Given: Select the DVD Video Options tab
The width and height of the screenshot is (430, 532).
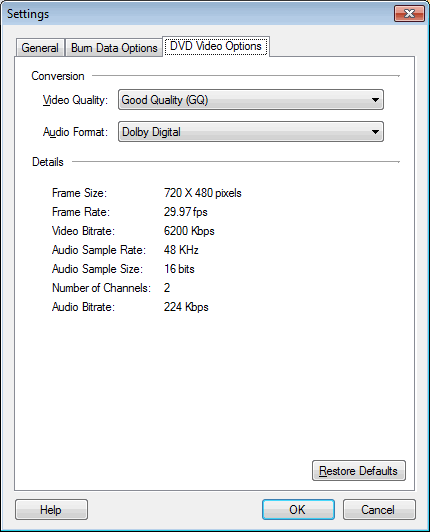Looking at the screenshot, I should [216, 46].
